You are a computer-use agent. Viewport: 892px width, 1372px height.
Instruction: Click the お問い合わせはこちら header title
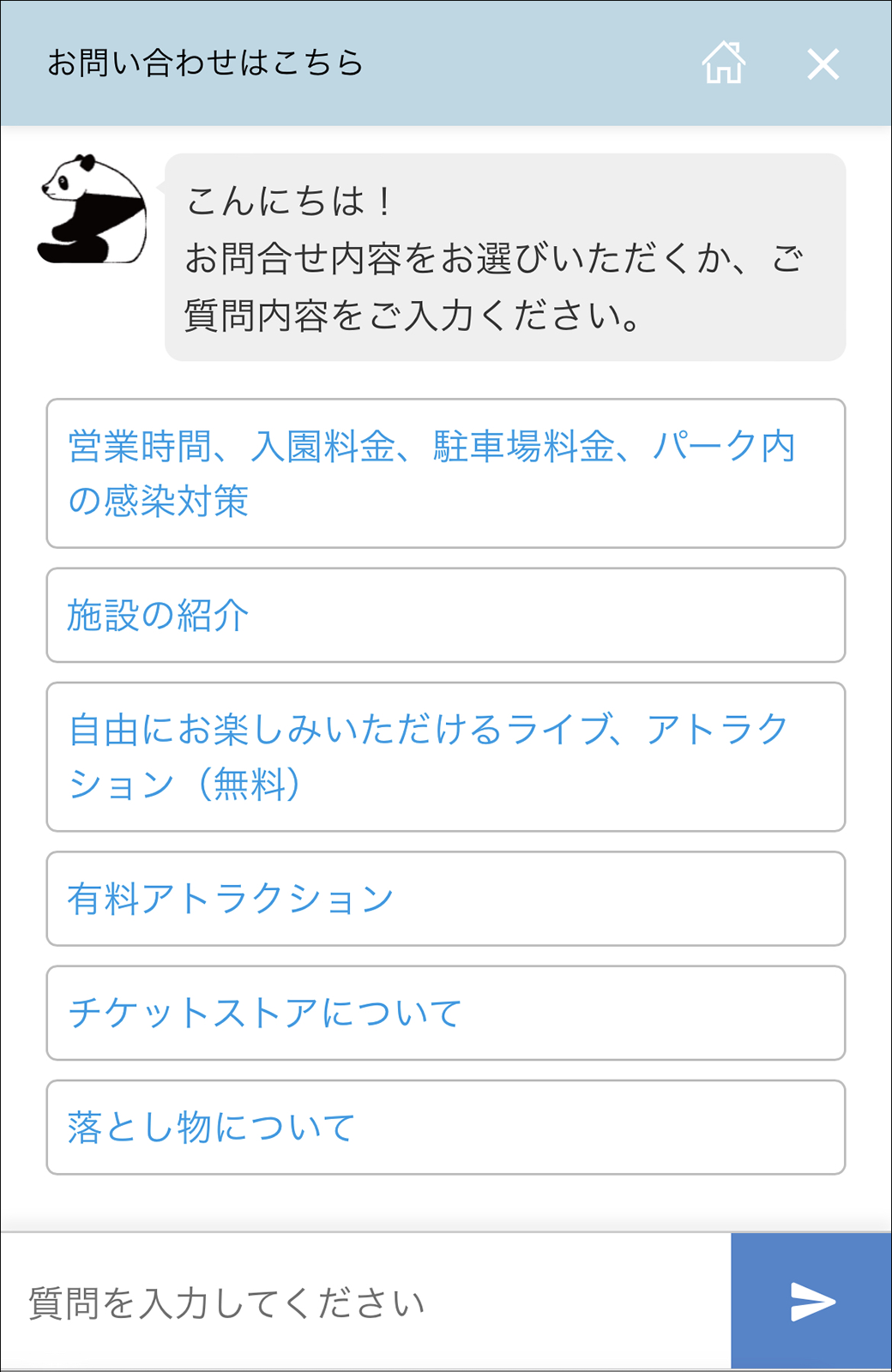coord(205,63)
